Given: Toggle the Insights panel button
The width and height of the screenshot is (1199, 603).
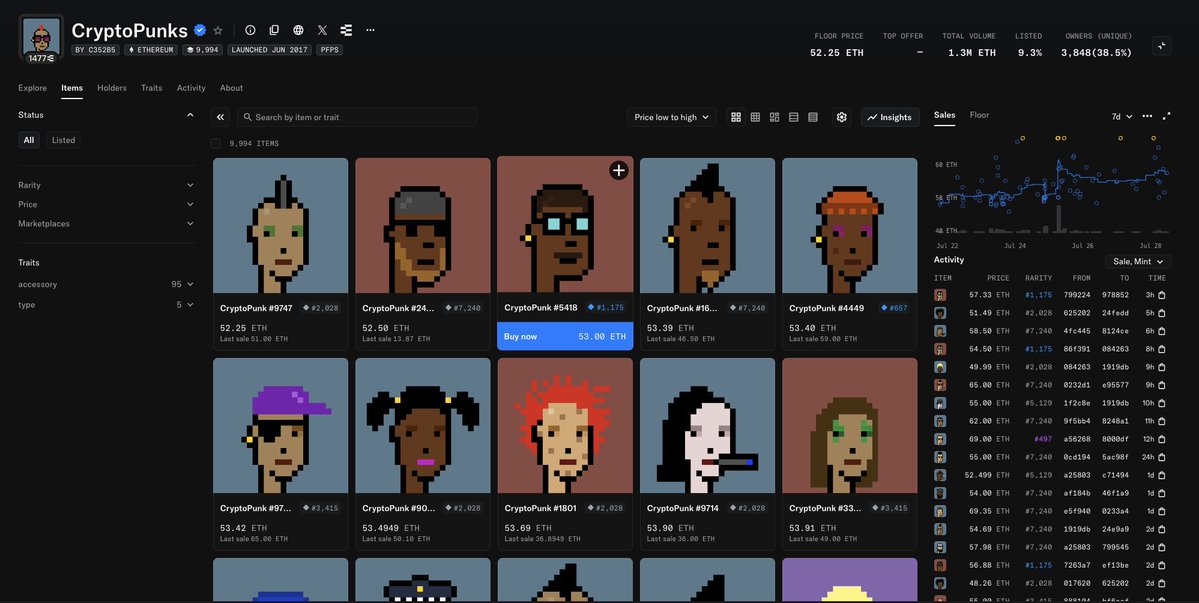Looking at the screenshot, I should tap(889, 117).
